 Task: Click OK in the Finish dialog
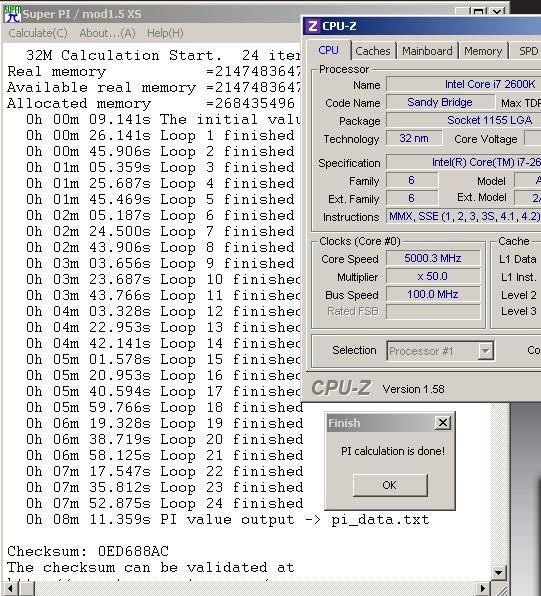pos(390,485)
